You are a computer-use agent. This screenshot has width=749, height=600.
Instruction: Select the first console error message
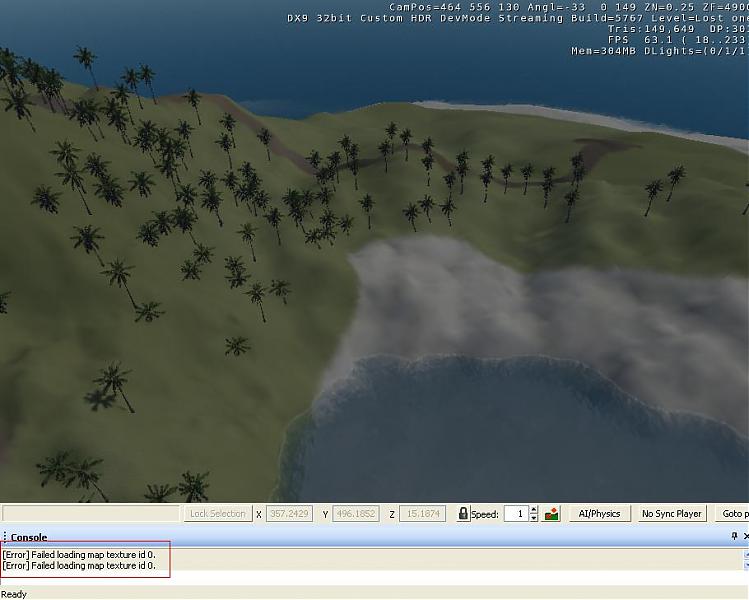[x=79, y=554]
